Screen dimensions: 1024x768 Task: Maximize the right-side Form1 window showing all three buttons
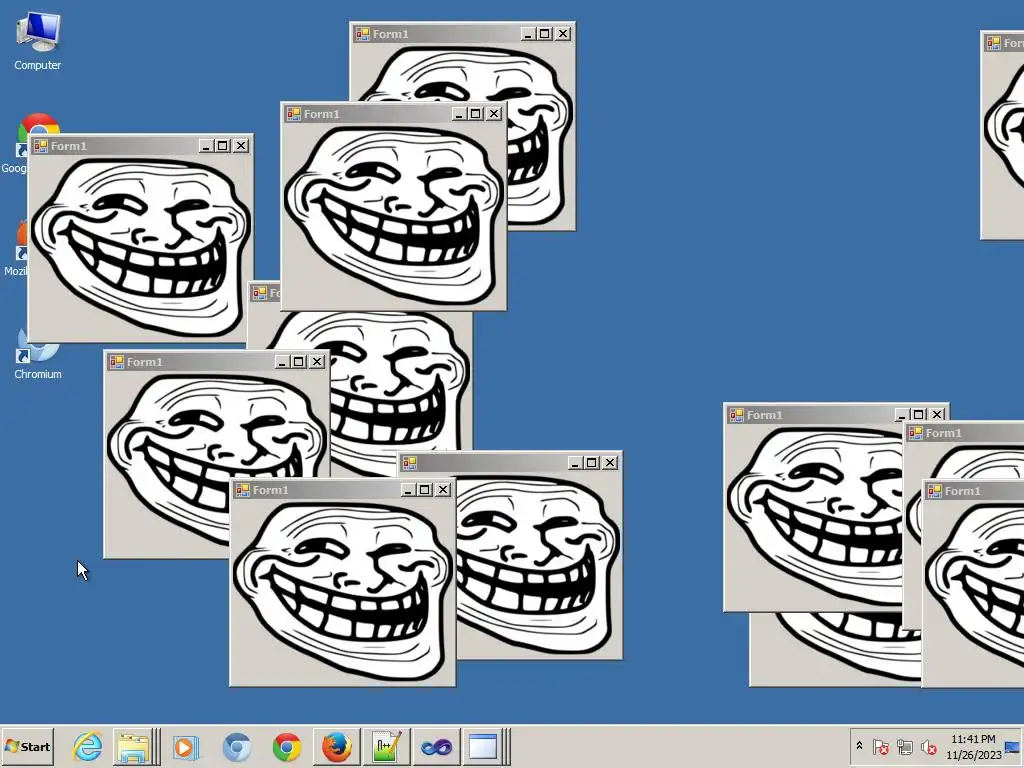(919, 415)
